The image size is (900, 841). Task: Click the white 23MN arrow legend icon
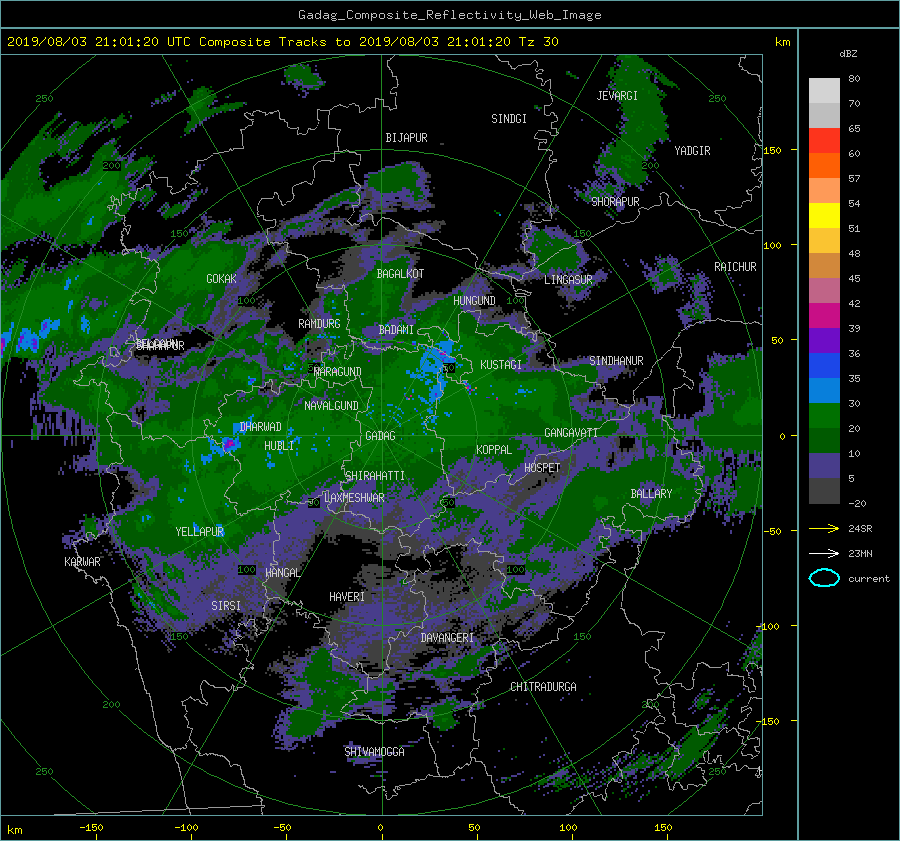(824, 553)
